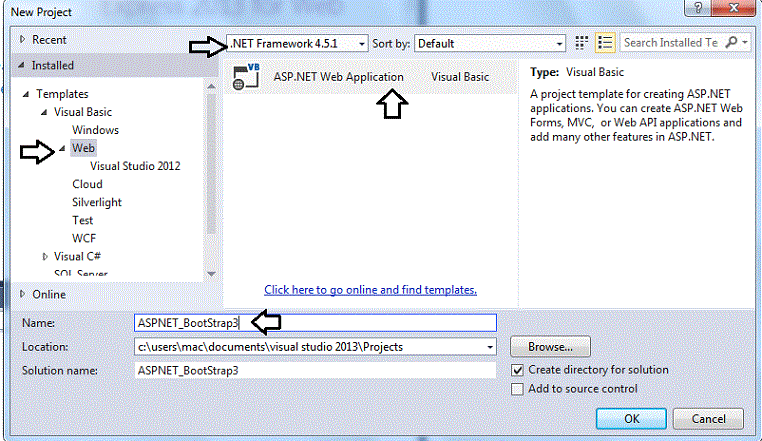The height and width of the screenshot is (441, 762).
Task: Click into the project Name field
Action: pyautogui.click(x=315, y=323)
